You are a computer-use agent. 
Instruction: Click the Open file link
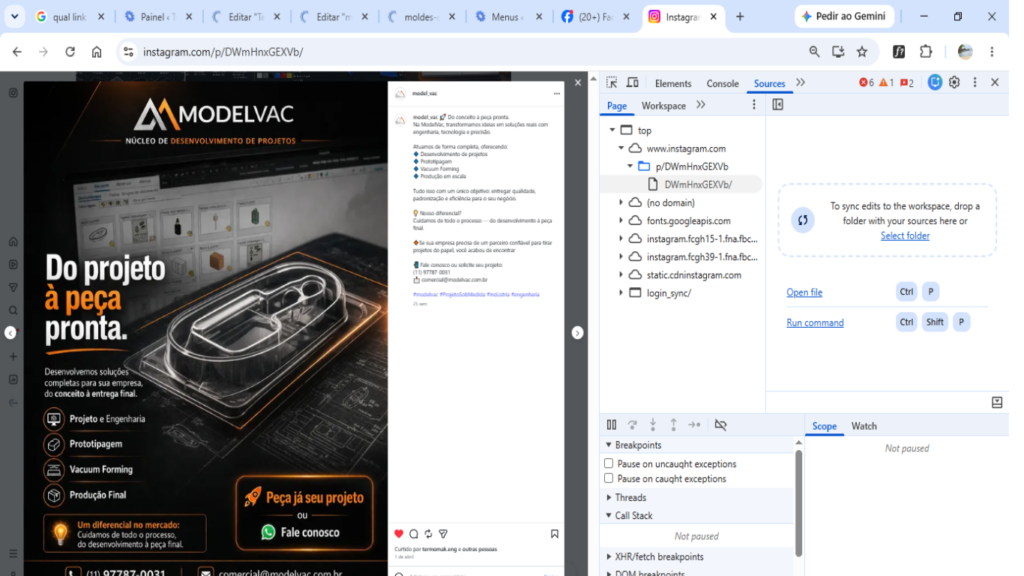(x=804, y=292)
